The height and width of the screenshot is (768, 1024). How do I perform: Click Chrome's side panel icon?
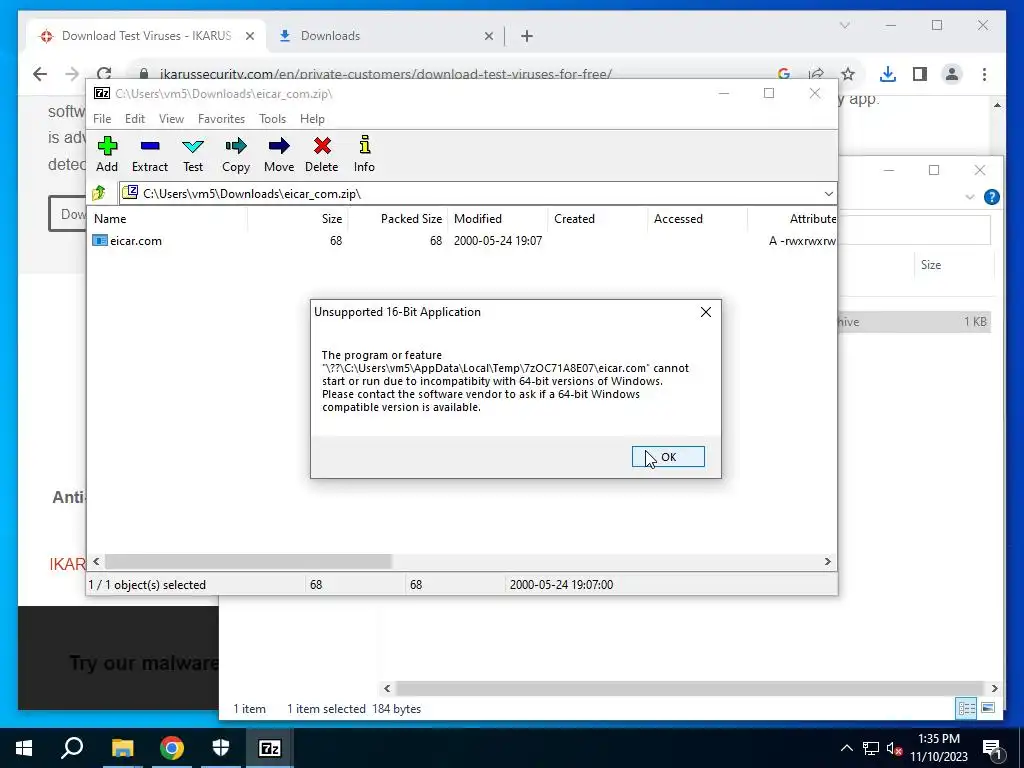point(920,74)
